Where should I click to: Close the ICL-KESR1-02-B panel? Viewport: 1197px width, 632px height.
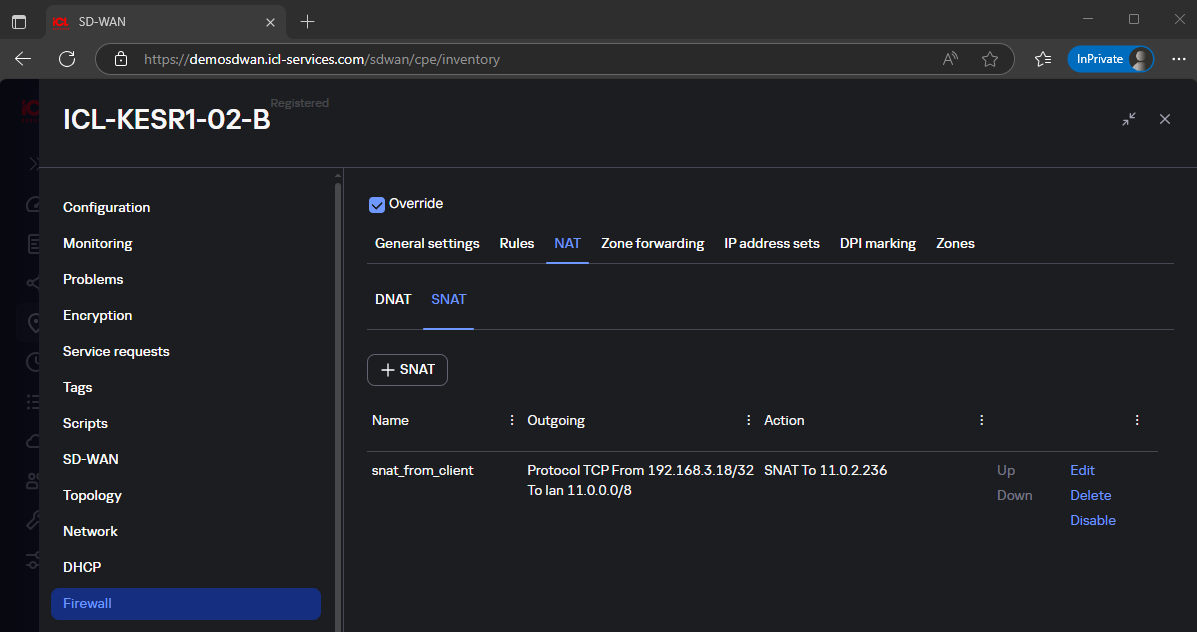tap(1165, 119)
